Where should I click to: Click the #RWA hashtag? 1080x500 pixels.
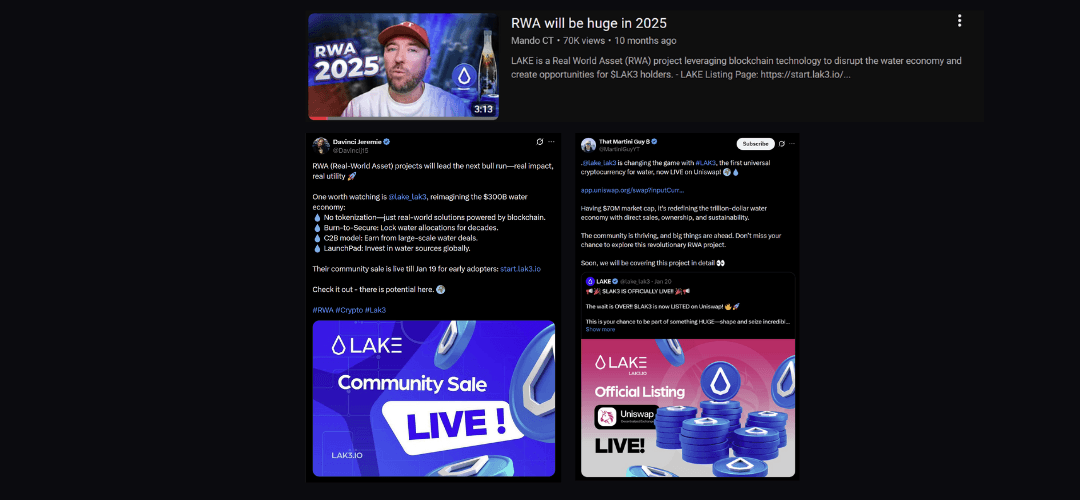323,311
